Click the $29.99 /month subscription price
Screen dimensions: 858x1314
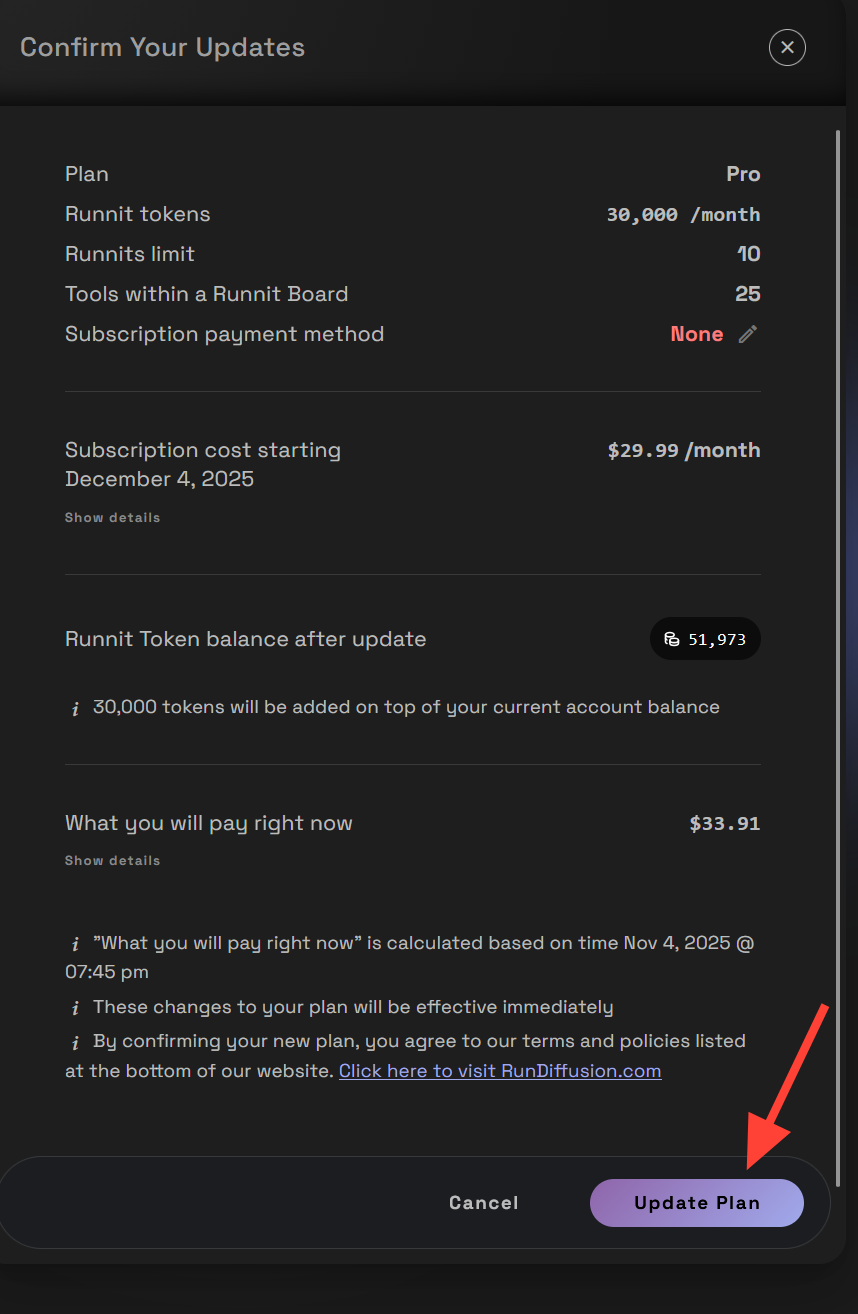(x=683, y=451)
